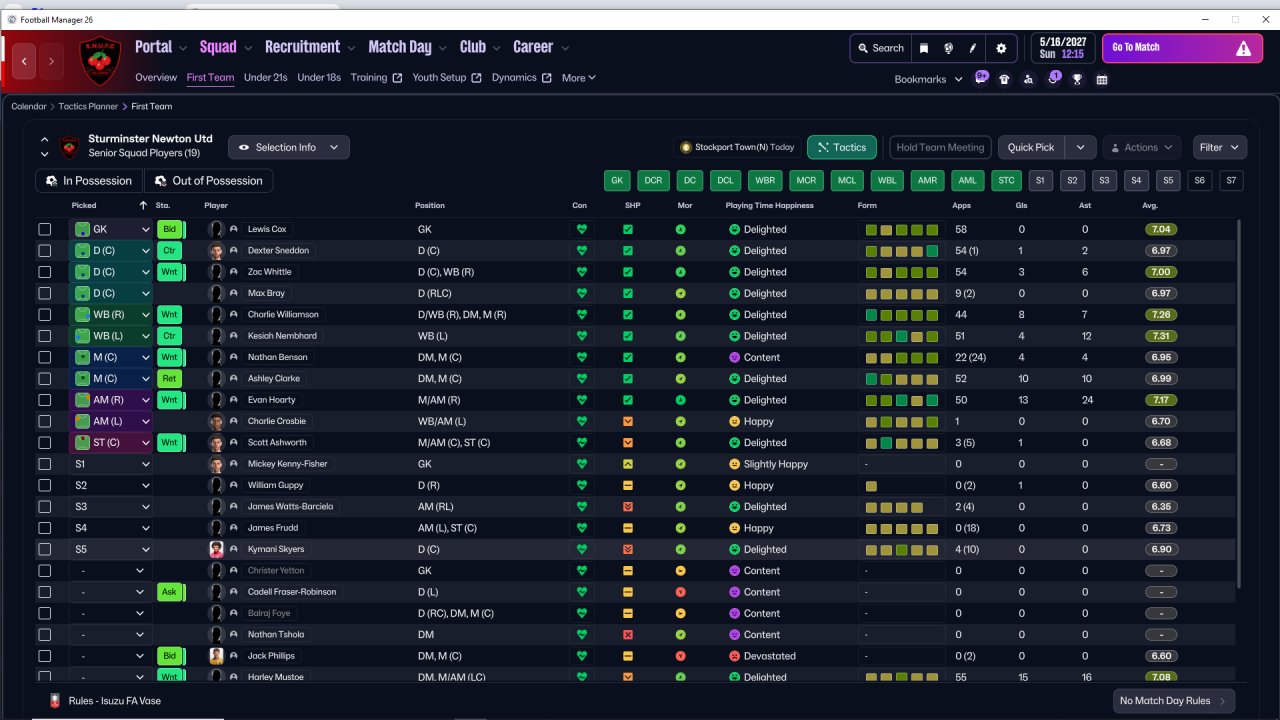Switch to the Under 18s tab
The image size is (1280, 720).
click(x=319, y=78)
